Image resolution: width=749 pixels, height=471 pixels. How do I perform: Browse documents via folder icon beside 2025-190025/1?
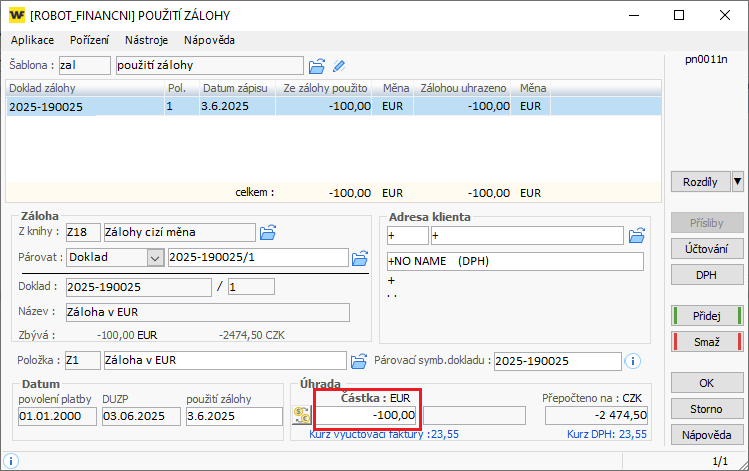click(360, 258)
